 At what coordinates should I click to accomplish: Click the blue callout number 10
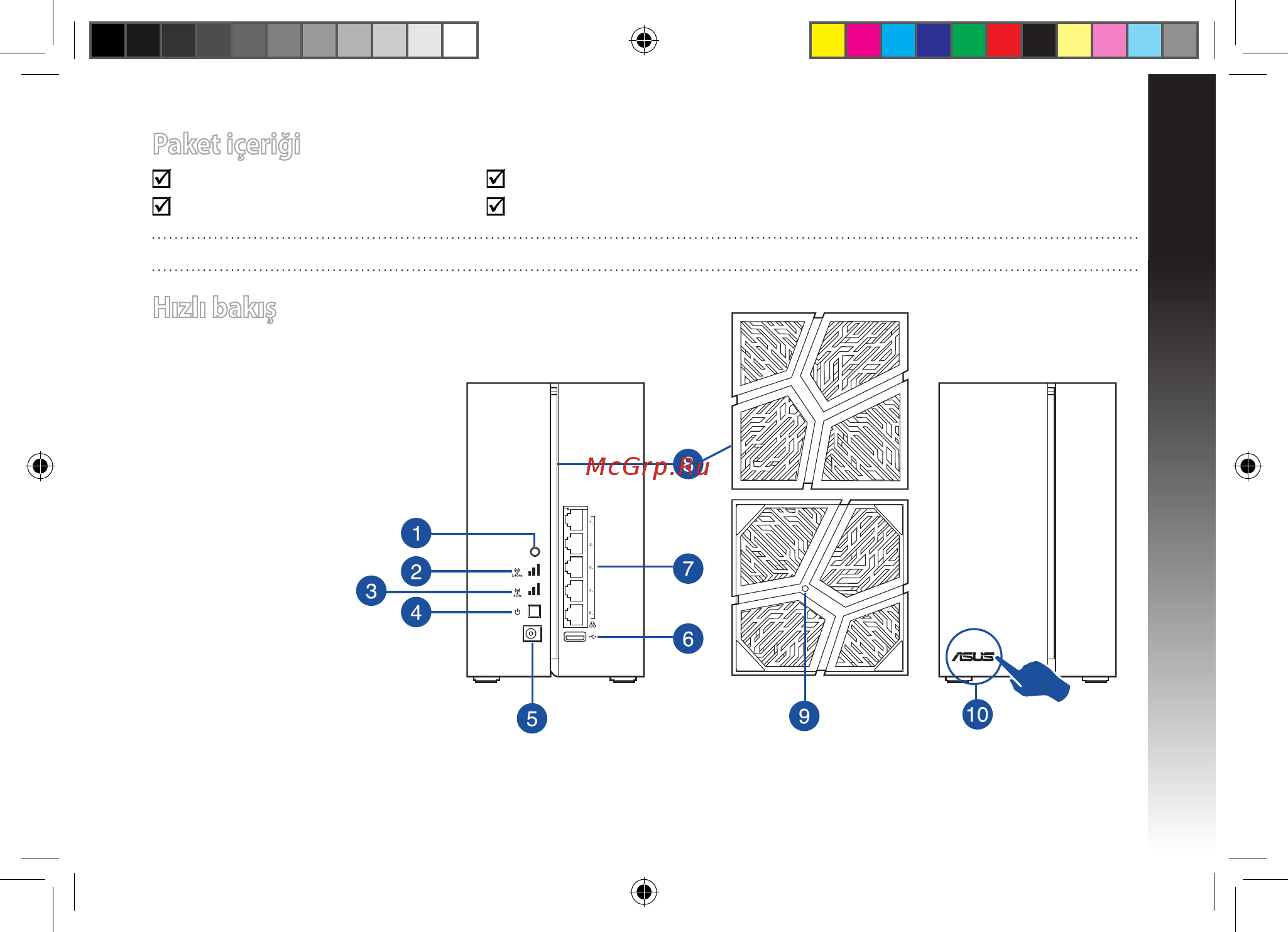coord(978,715)
